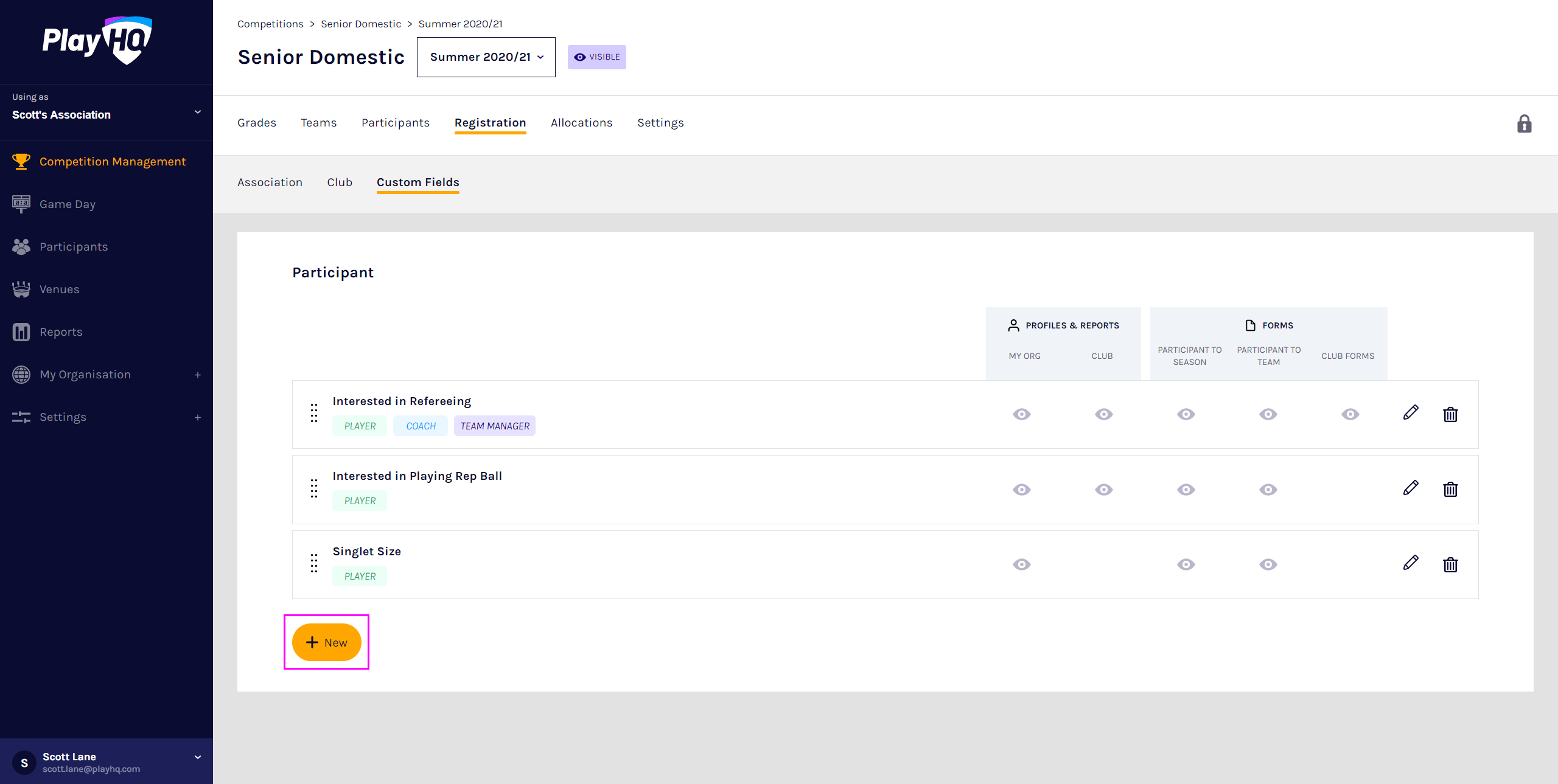Follow the Senior Domestic breadcrumb link
The width and height of the screenshot is (1558, 784).
[361, 24]
